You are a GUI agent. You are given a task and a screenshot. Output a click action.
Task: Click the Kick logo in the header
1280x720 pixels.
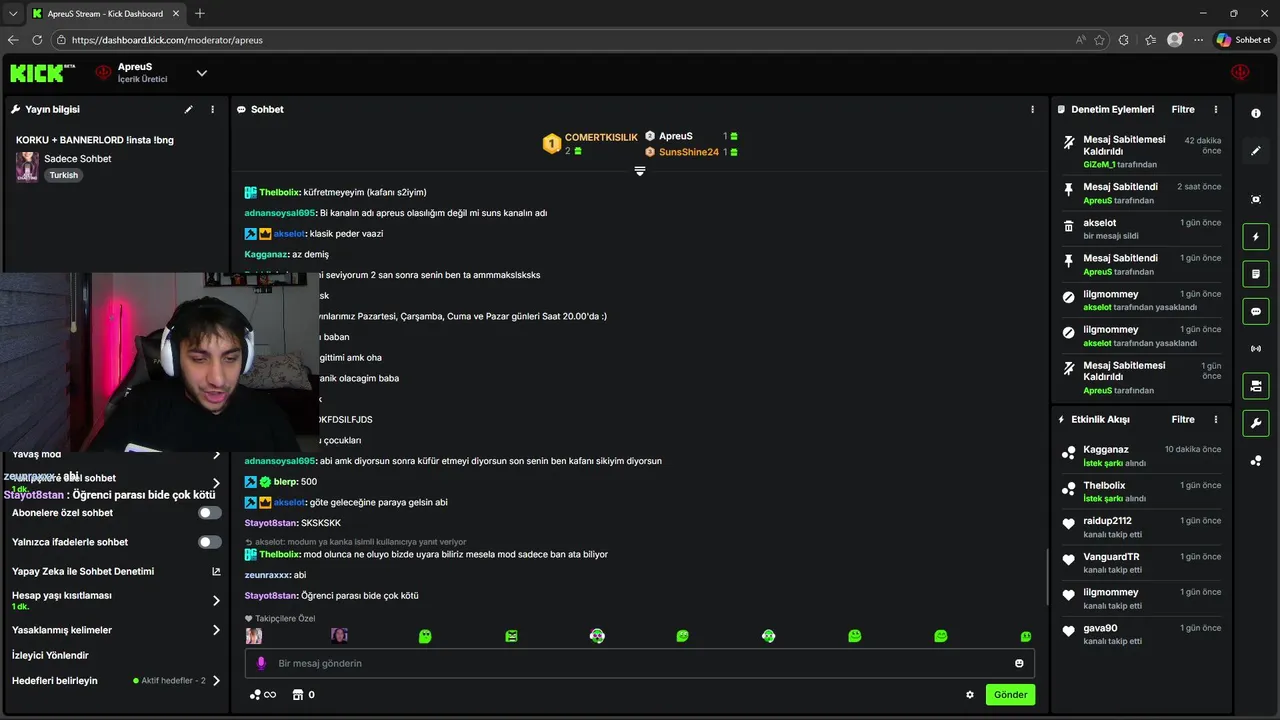42,73
